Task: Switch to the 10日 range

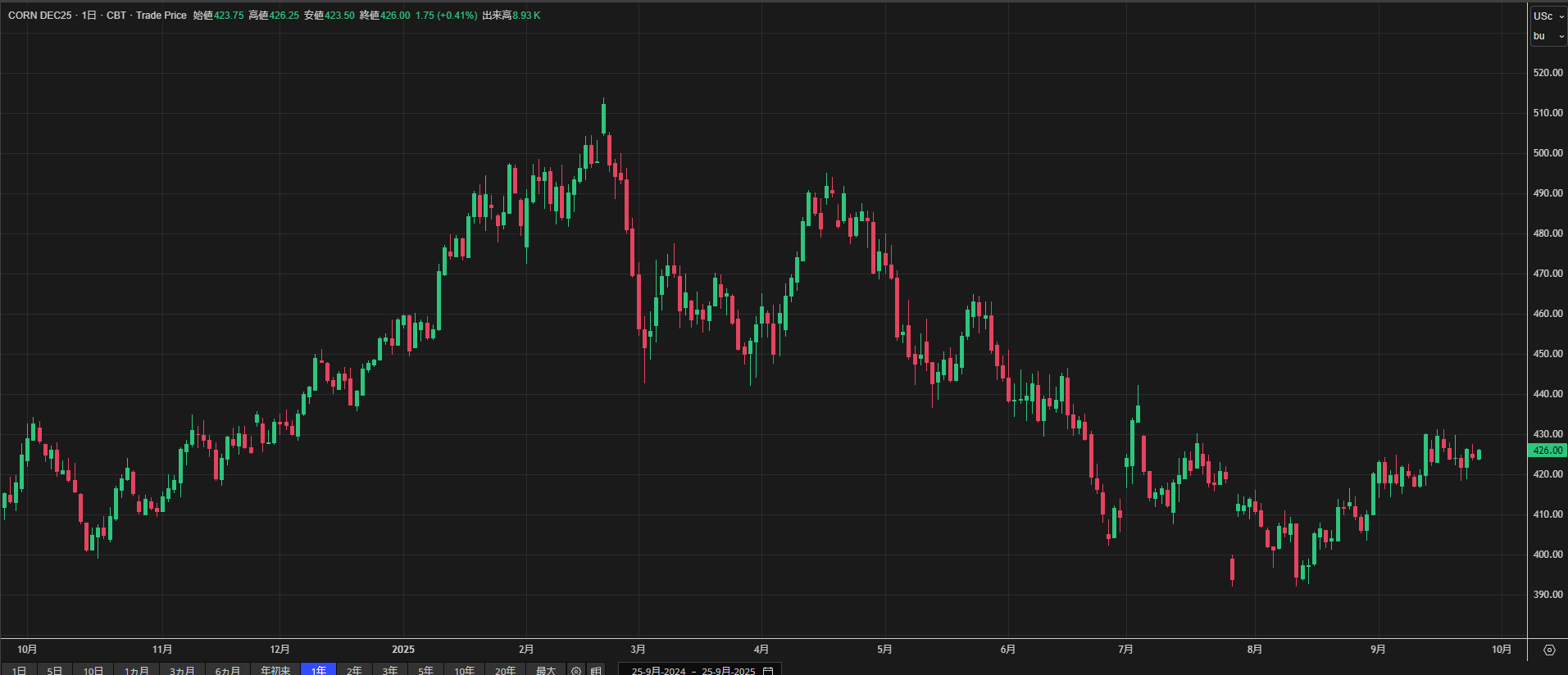Action: (x=93, y=670)
